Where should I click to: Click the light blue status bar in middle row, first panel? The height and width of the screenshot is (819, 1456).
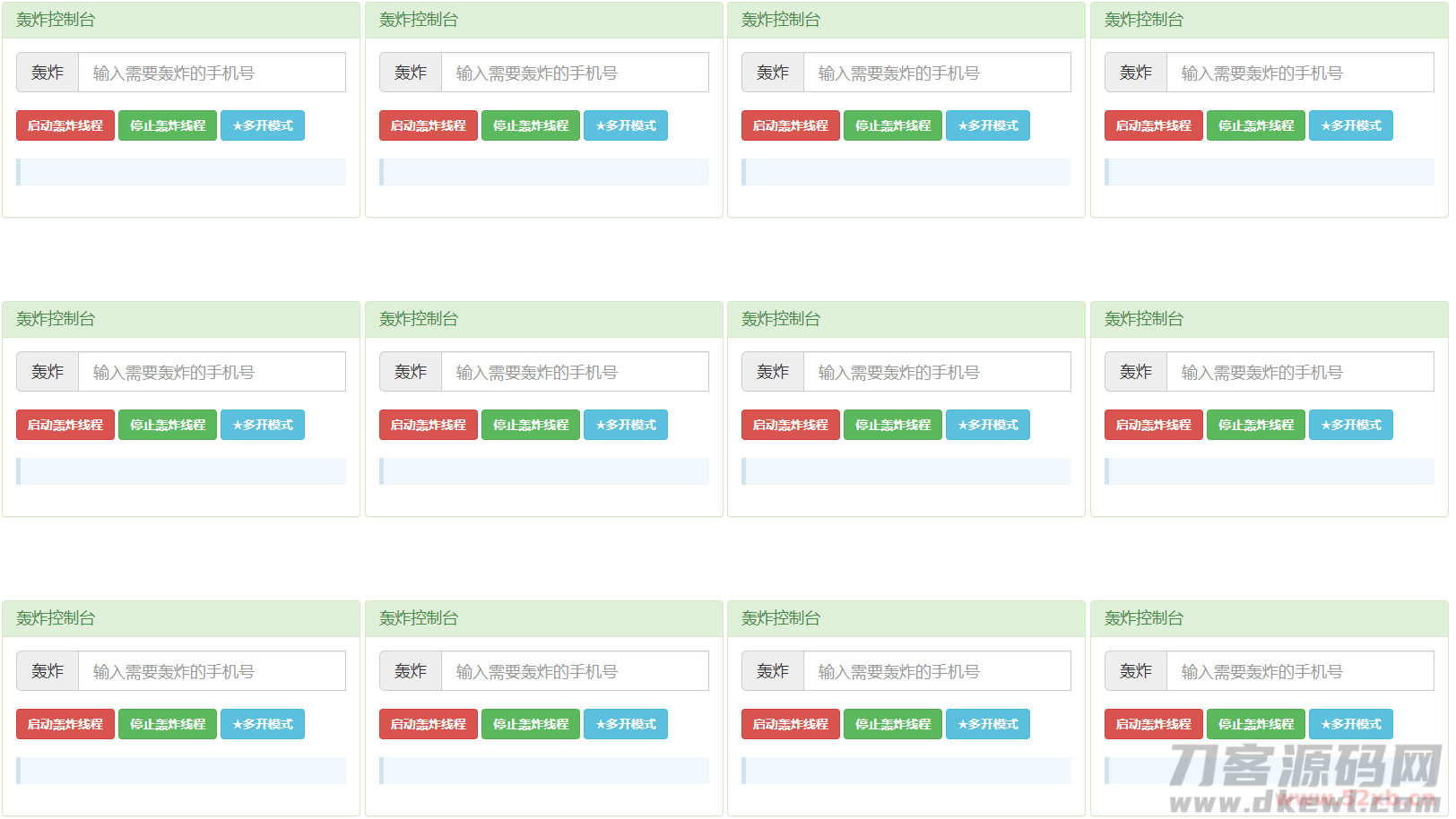[x=181, y=471]
